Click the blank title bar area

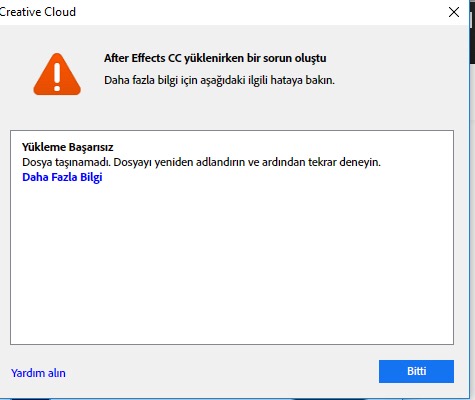point(260,12)
